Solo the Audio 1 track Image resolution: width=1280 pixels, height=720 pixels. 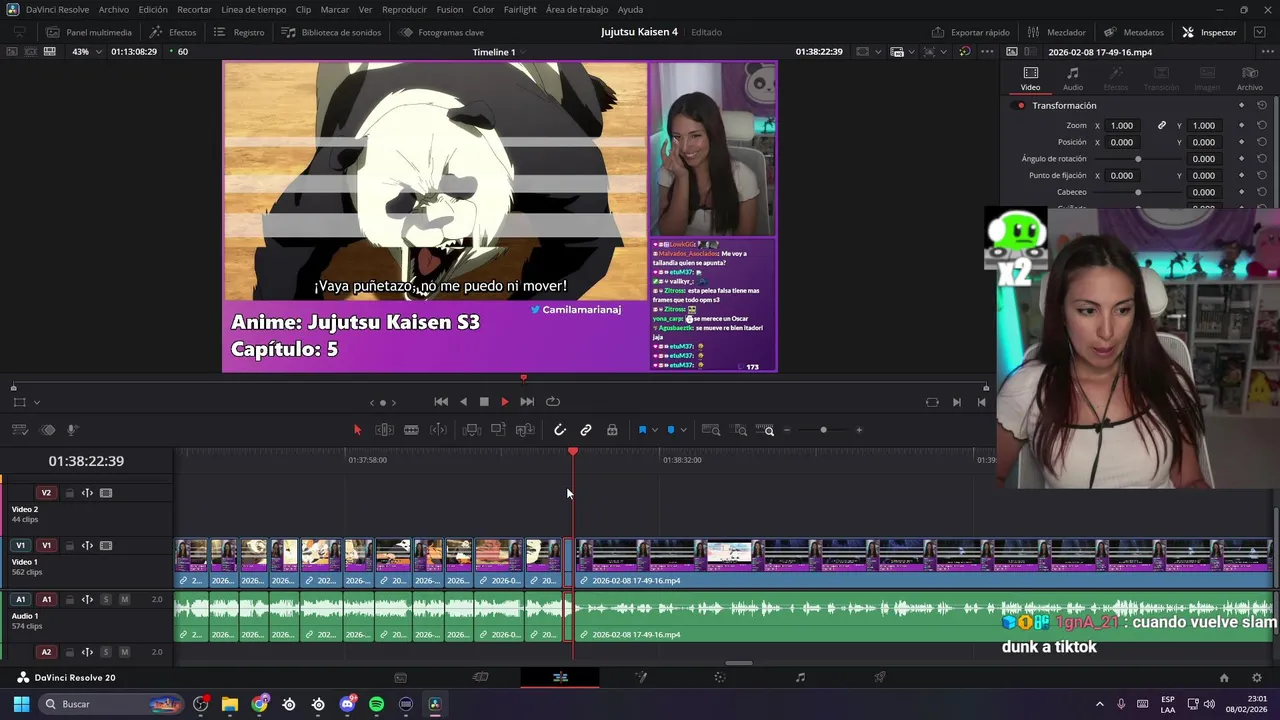click(x=105, y=600)
